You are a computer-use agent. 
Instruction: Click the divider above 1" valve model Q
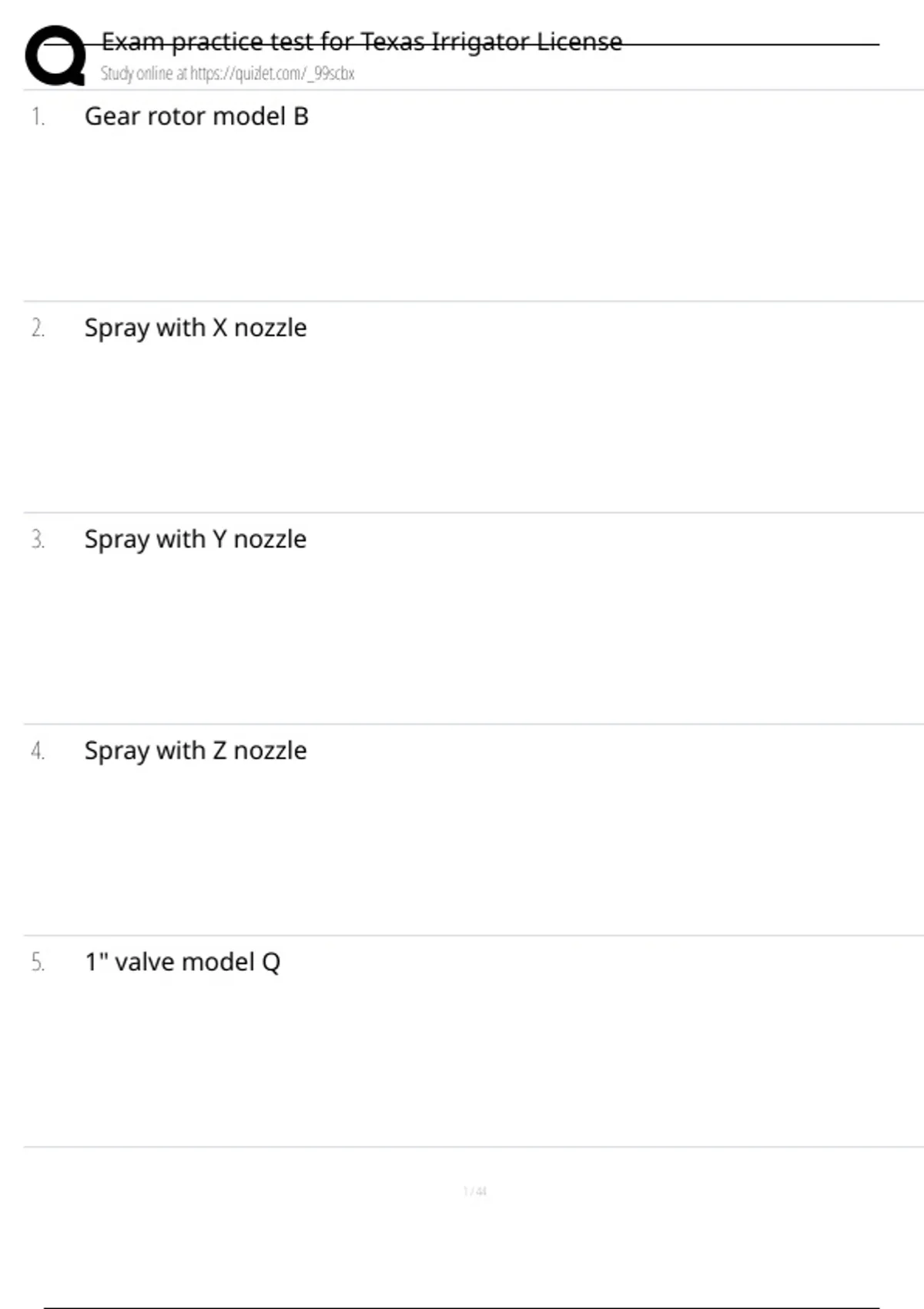(473, 936)
